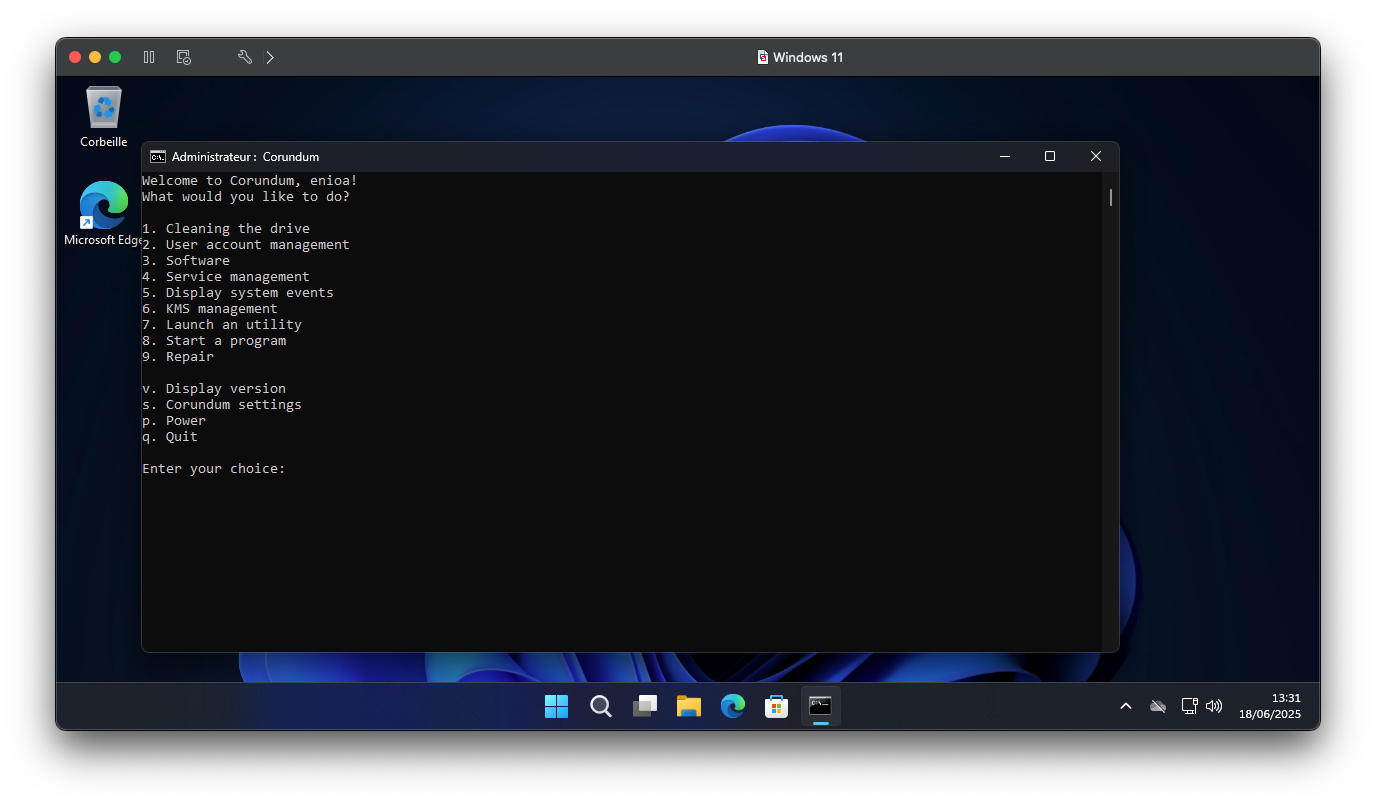Open the VM wrench configuration tool
Viewport: 1376px width, 804px height.
(x=244, y=57)
